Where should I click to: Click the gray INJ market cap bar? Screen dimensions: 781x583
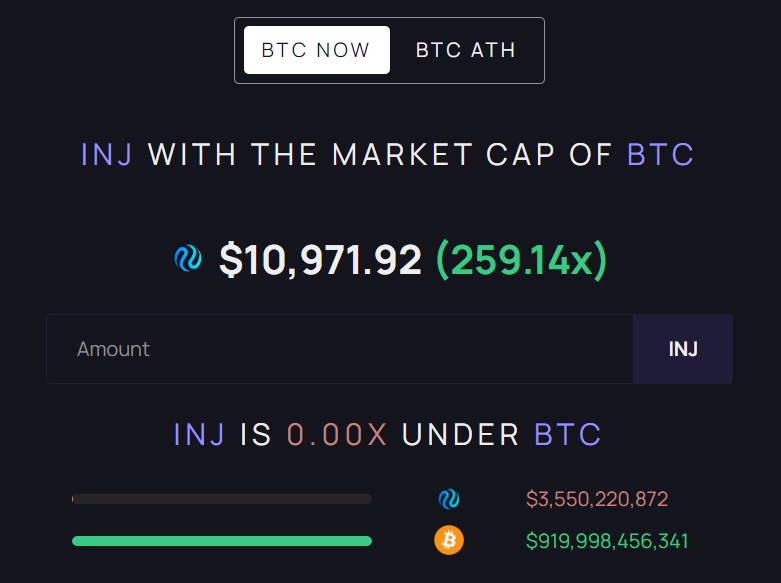pyautogui.click(x=222, y=499)
